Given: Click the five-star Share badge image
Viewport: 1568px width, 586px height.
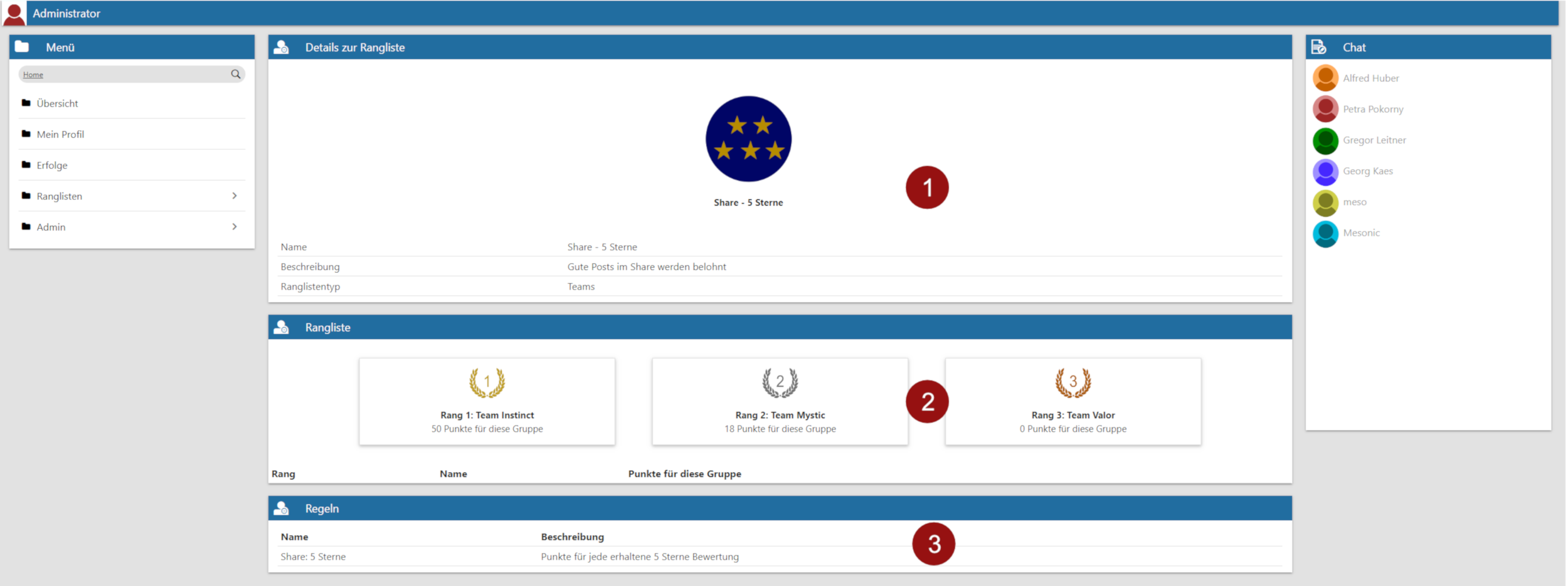Looking at the screenshot, I should coord(748,139).
